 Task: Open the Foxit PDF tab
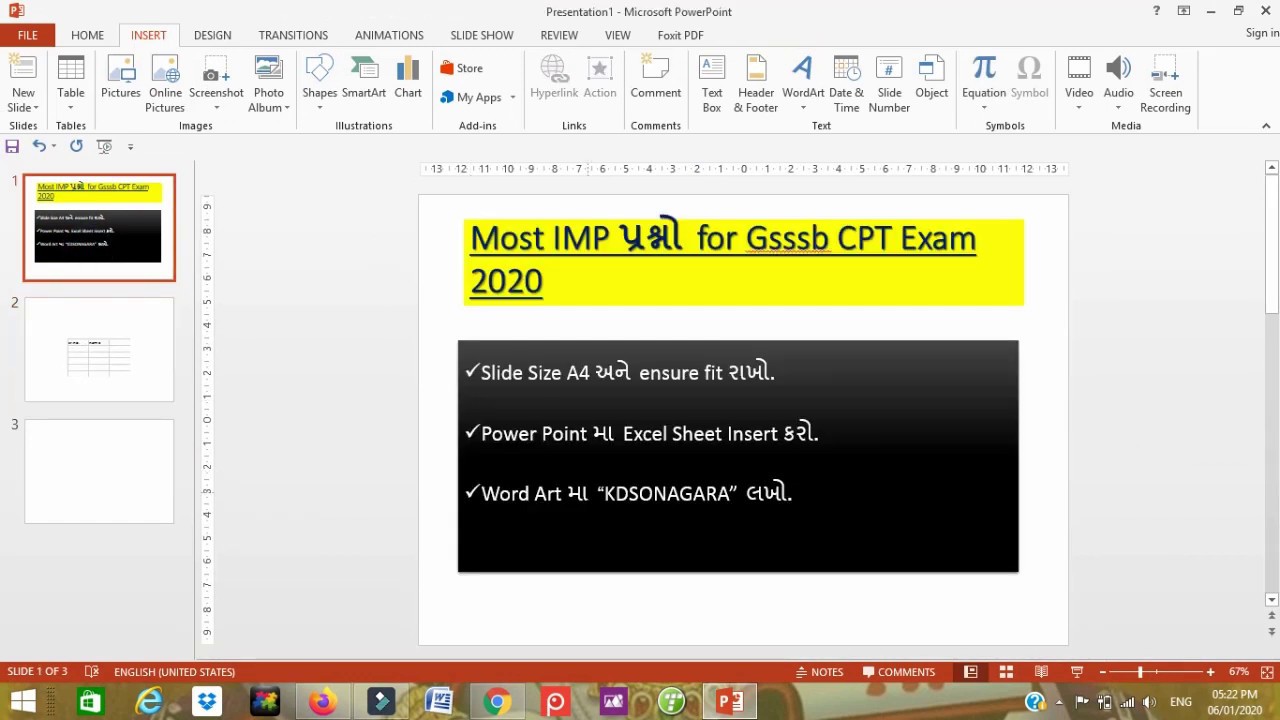coord(680,35)
